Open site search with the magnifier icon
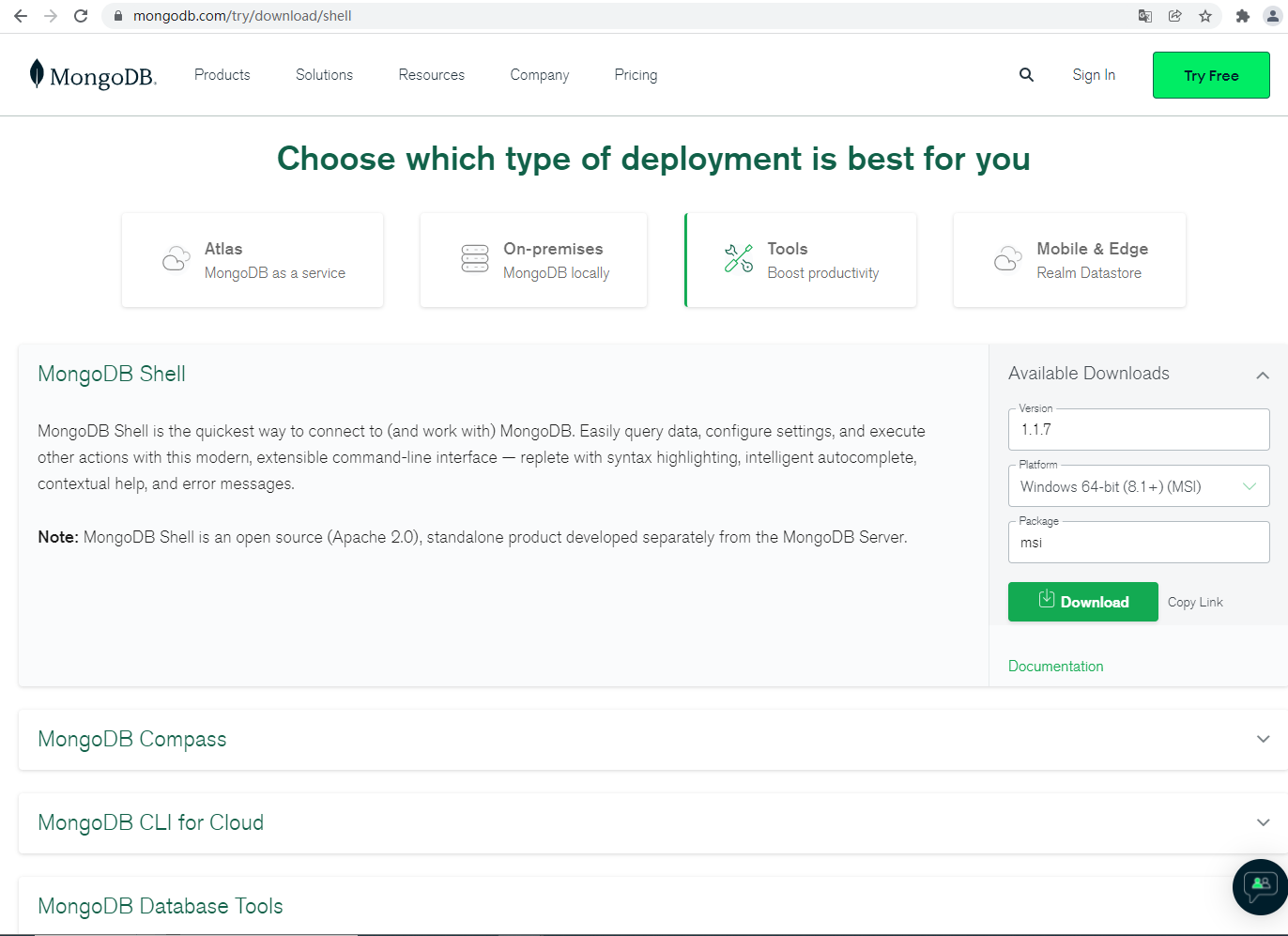 [1026, 75]
